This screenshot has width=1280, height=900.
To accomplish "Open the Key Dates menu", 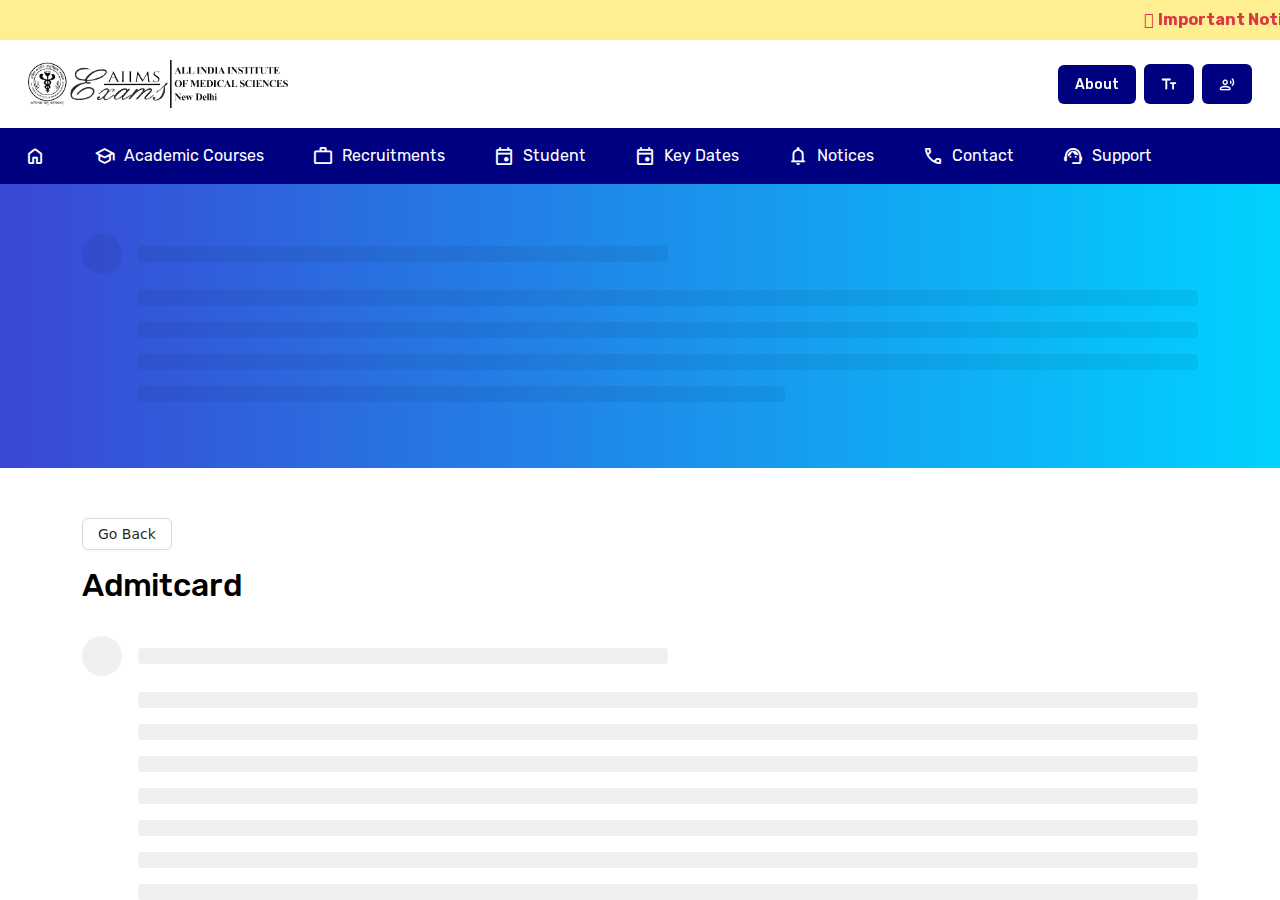I will (687, 156).
